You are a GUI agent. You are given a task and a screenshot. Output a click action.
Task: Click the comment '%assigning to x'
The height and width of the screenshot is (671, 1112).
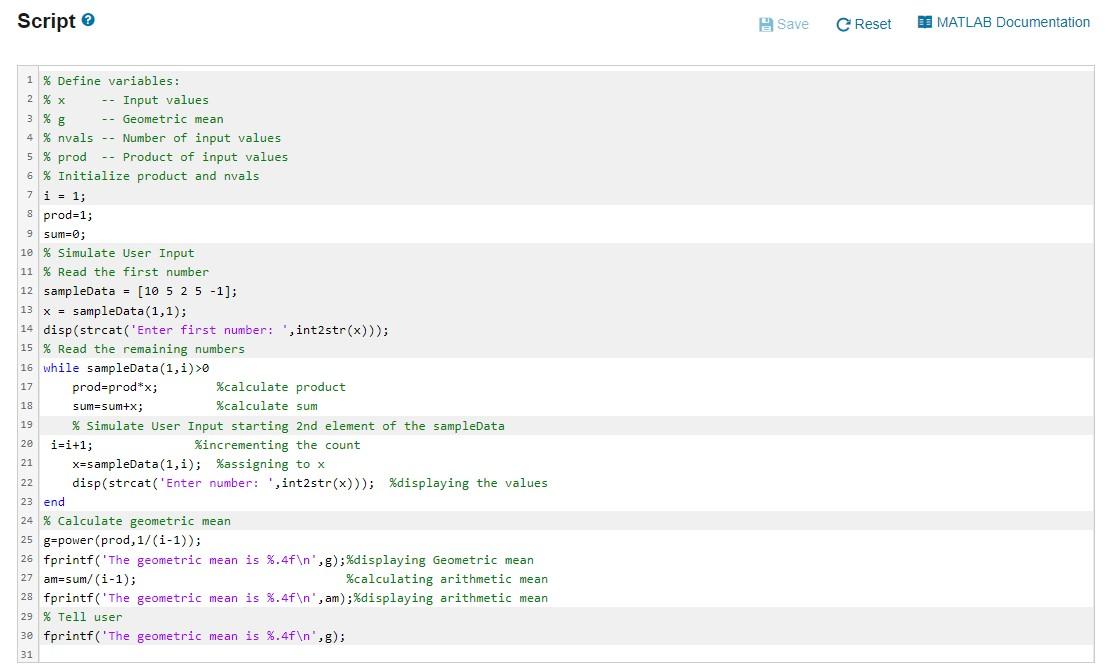271,465
